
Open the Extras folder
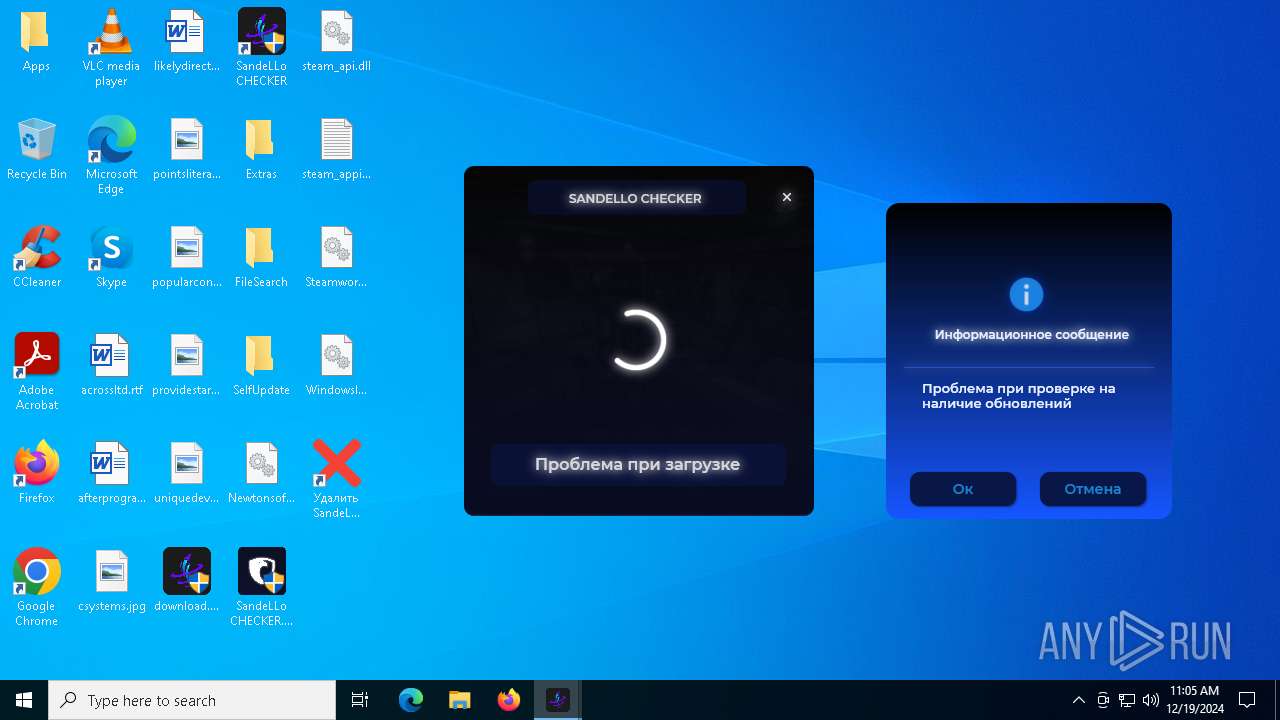[x=261, y=149]
